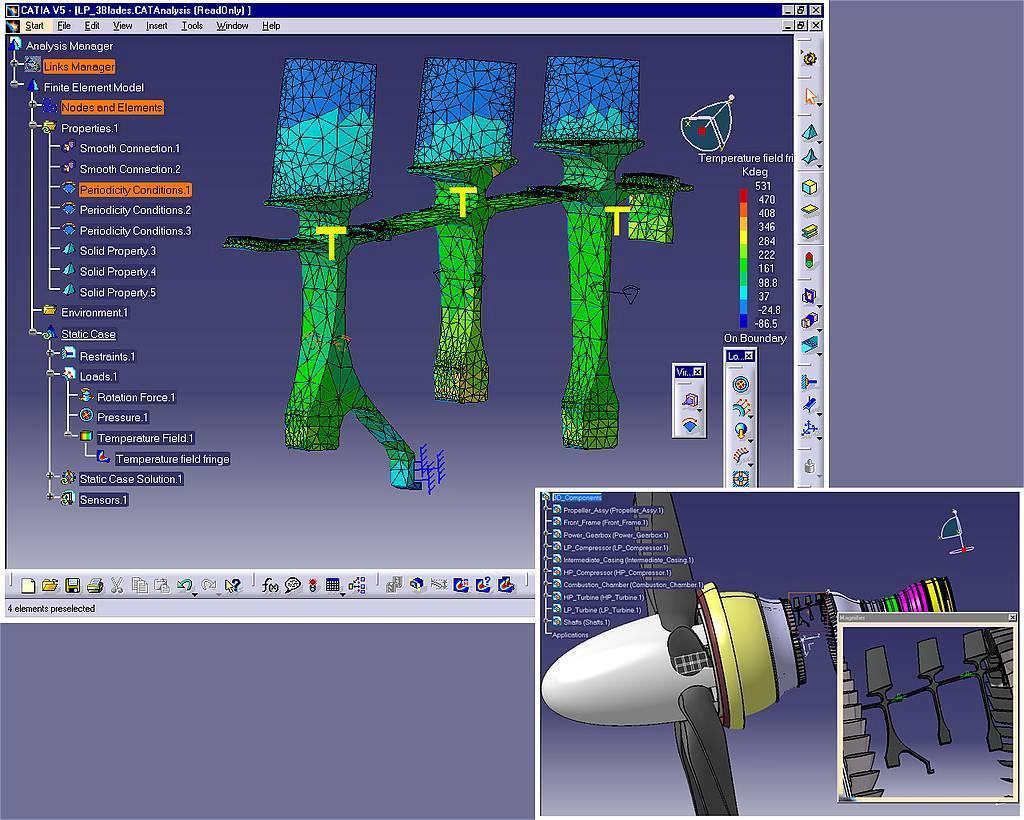This screenshot has height=820, width=1024.
Task: Select LP_Turbine in assembly tree window
Action: click(602, 610)
